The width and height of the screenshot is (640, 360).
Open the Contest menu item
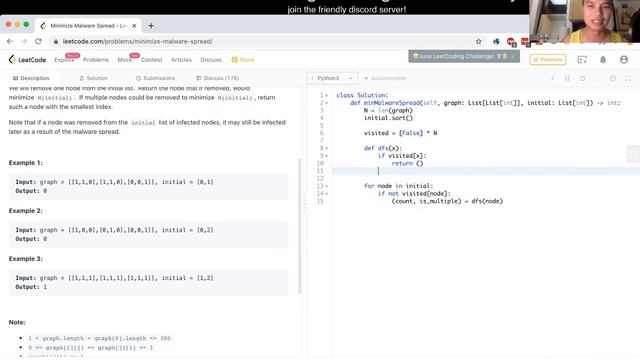pyautogui.click(x=151, y=60)
